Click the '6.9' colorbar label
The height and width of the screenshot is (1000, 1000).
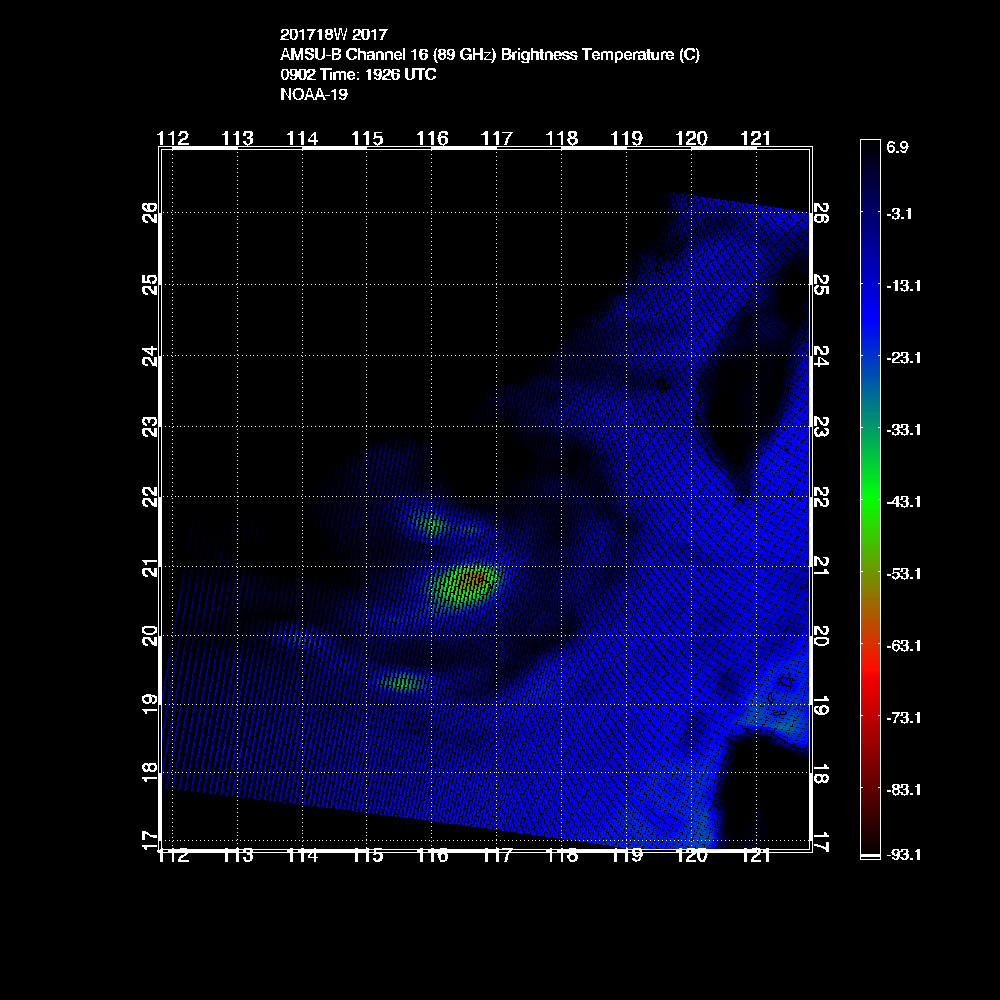click(897, 147)
